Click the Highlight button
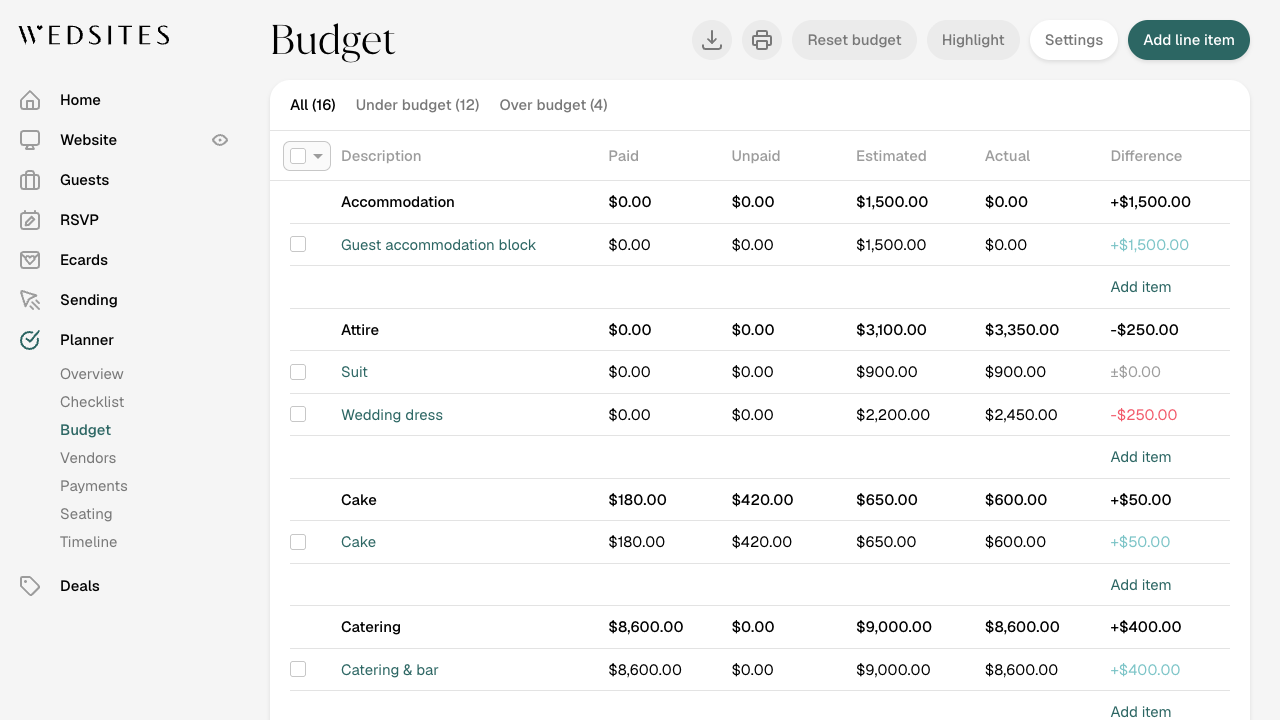Image resolution: width=1280 pixels, height=720 pixels. tap(973, 40)
